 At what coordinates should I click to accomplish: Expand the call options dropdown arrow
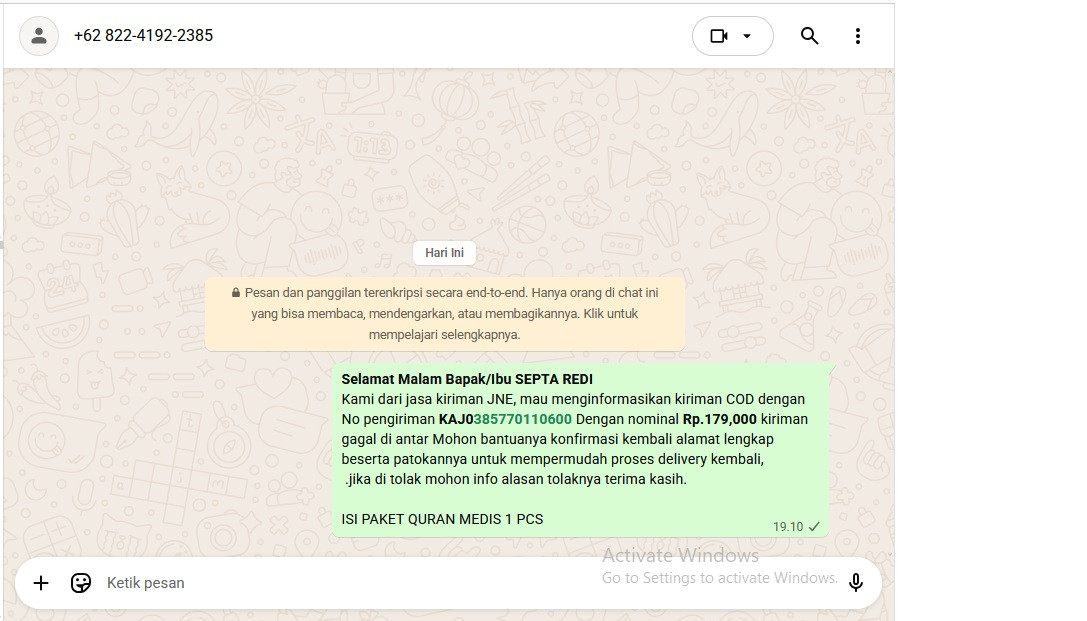(x=747, y=36)
